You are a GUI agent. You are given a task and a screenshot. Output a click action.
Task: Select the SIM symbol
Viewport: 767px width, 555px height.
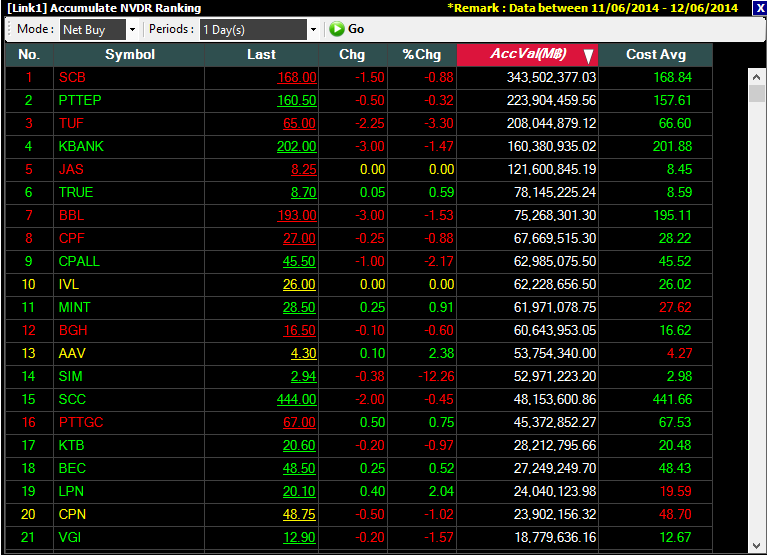click(70, 376)
